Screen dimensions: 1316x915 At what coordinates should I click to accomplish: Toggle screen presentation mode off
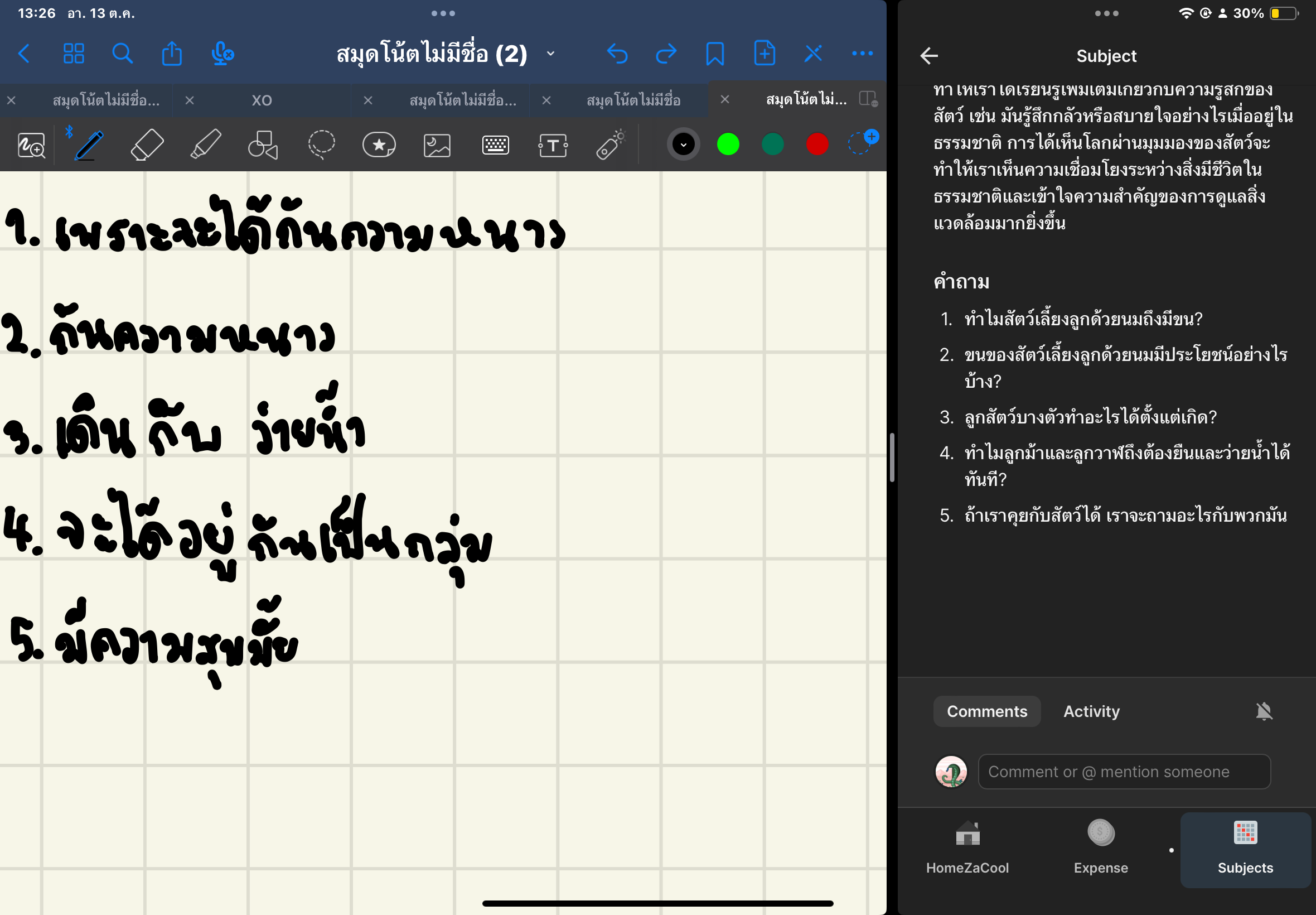coord(814,54)
